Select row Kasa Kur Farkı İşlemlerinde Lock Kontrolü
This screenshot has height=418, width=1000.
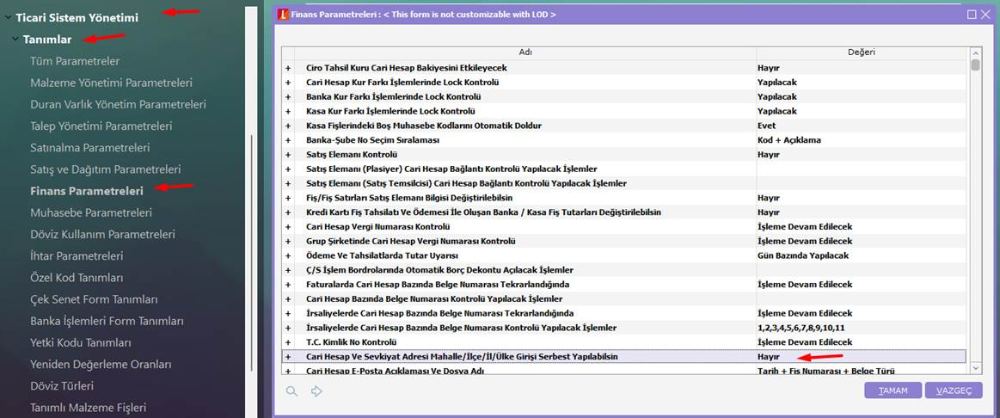tap(624, 111)
